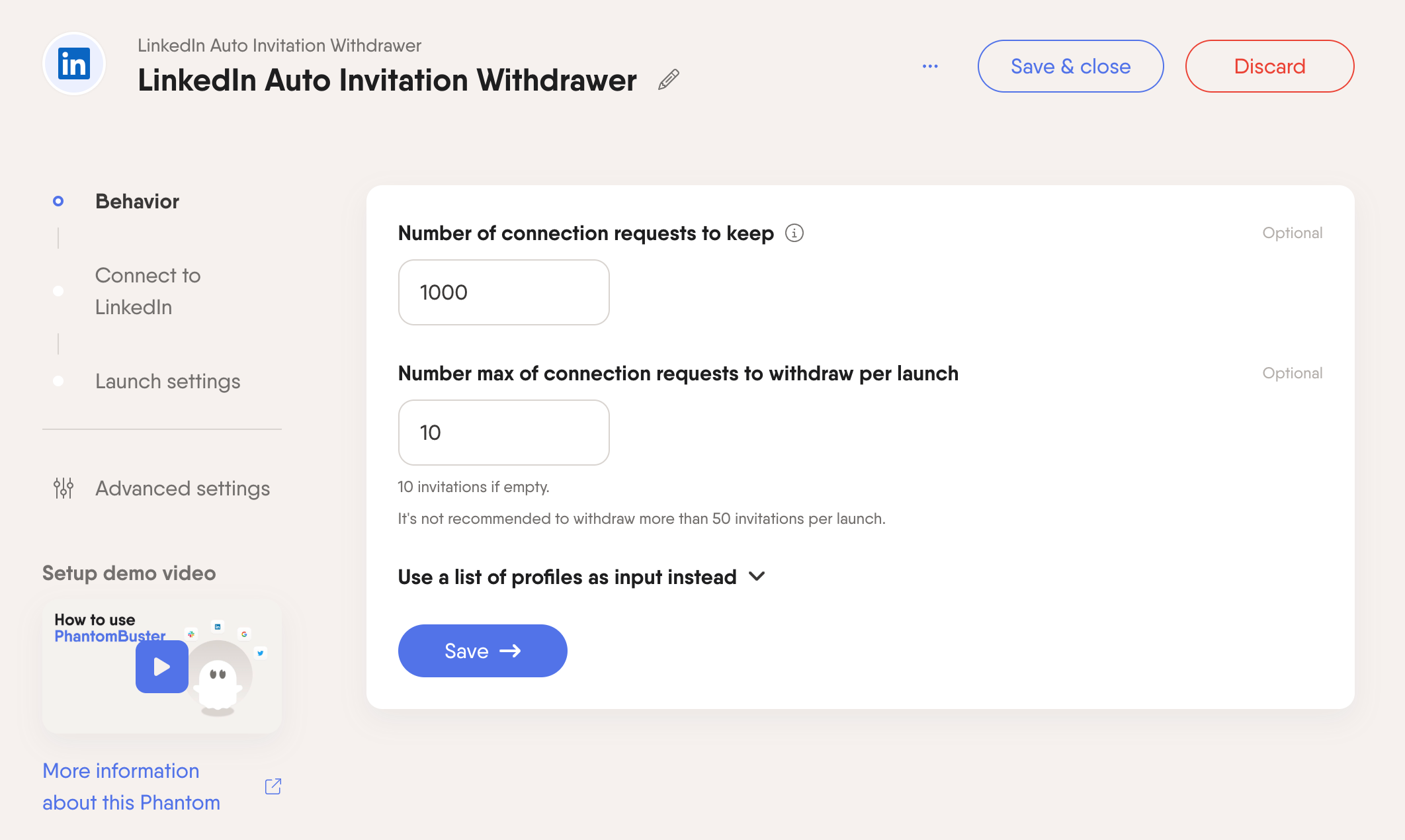Viewport: 1405px width, 840px height.
Task: Select the Behavior step in sidebar
Action: (137, 201)
